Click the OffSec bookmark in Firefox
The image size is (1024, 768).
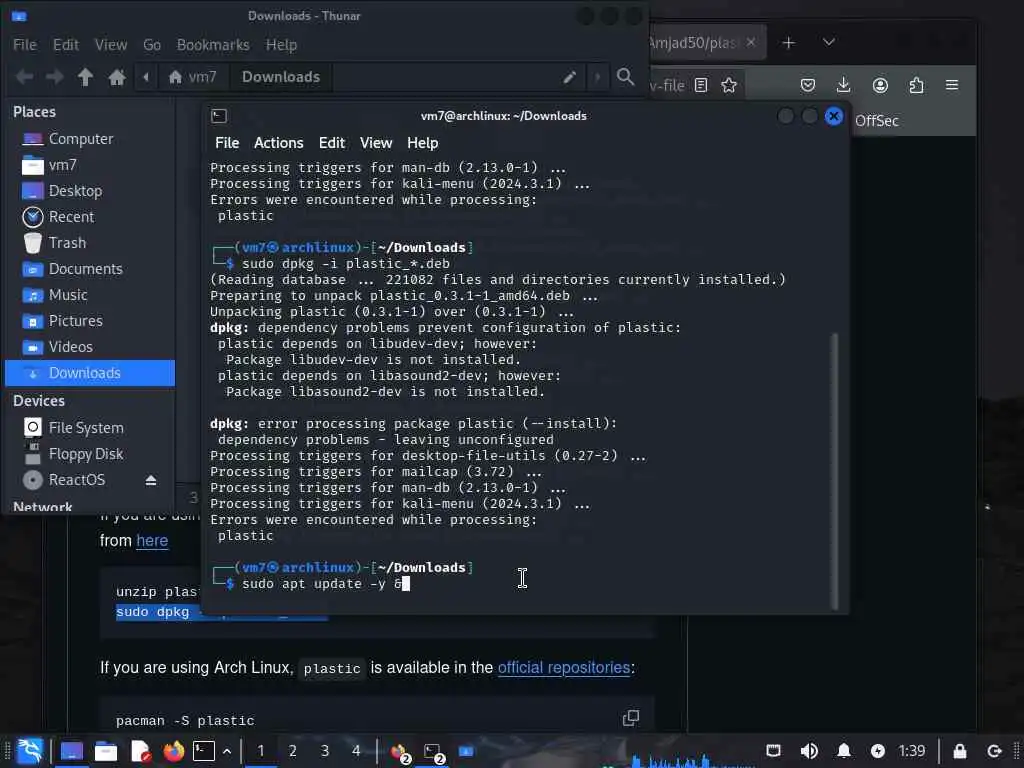tap(876, 121)
